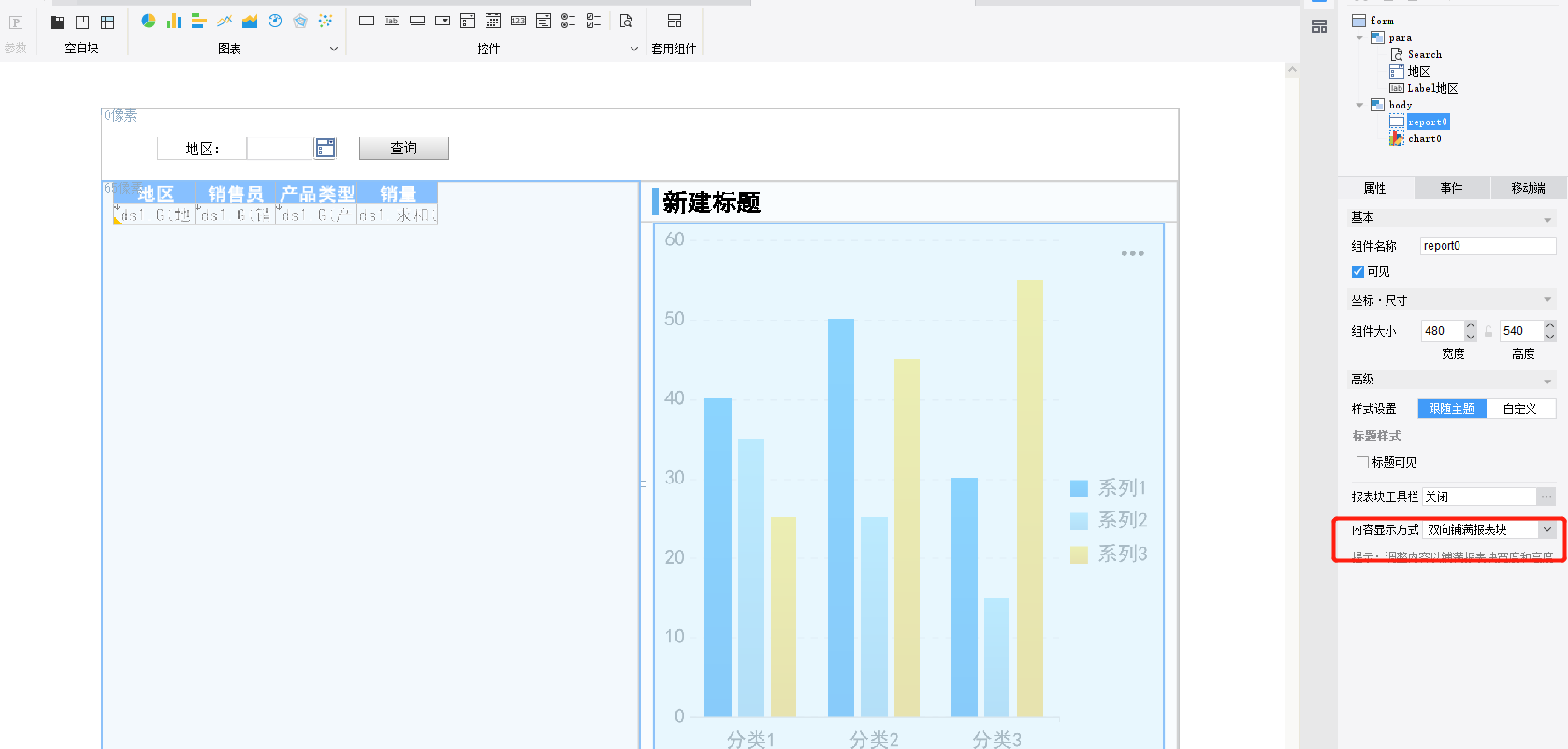
Task: Pick the area chart icon
Action: 250,21
